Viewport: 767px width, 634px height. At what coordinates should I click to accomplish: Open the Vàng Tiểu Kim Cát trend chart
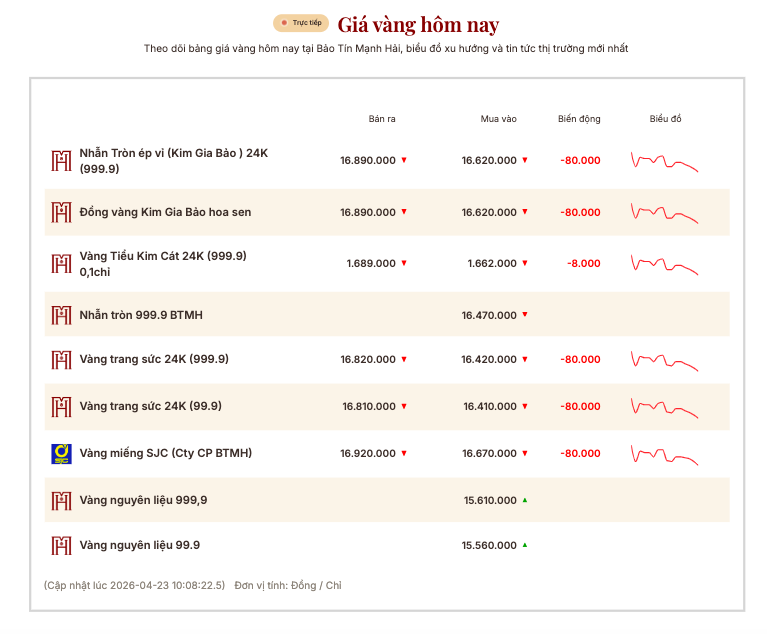pos(664,264)
